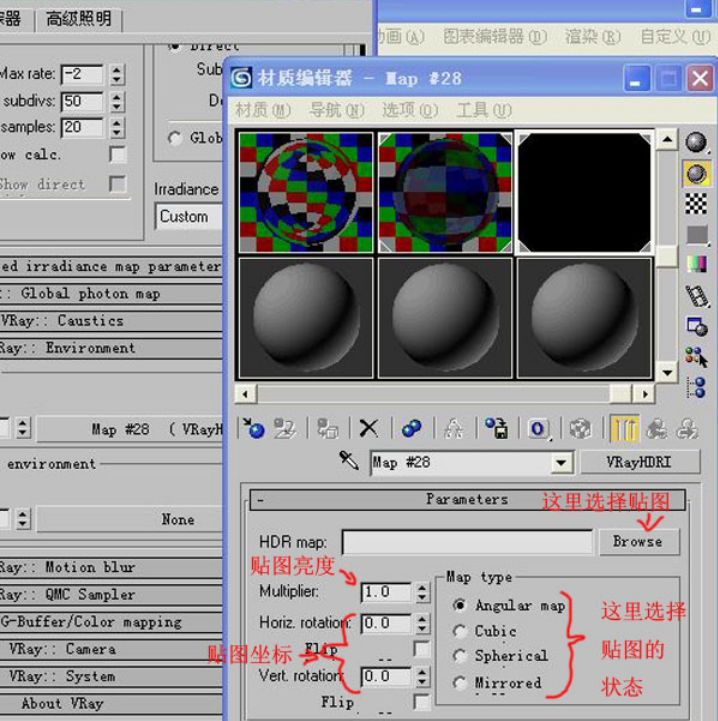Select the first checkered sample slot
The height and width of the screenshot is (721, 718).
point(306,192)
